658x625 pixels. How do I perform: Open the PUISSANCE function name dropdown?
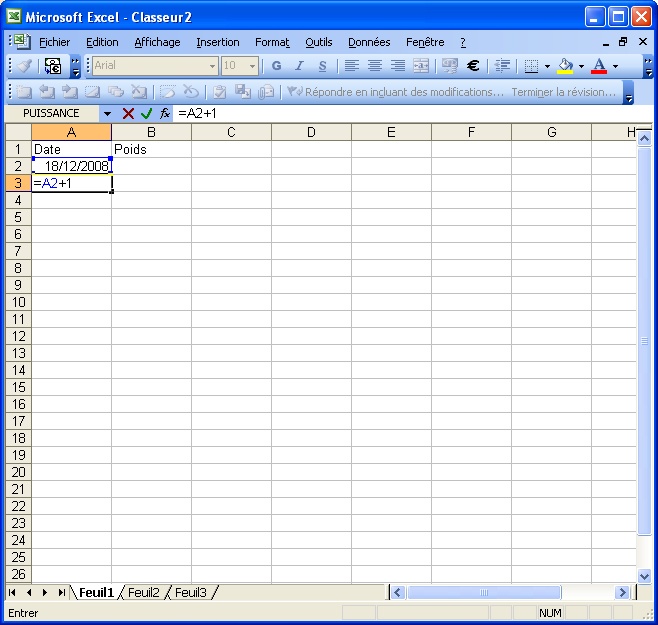(107, 114)
